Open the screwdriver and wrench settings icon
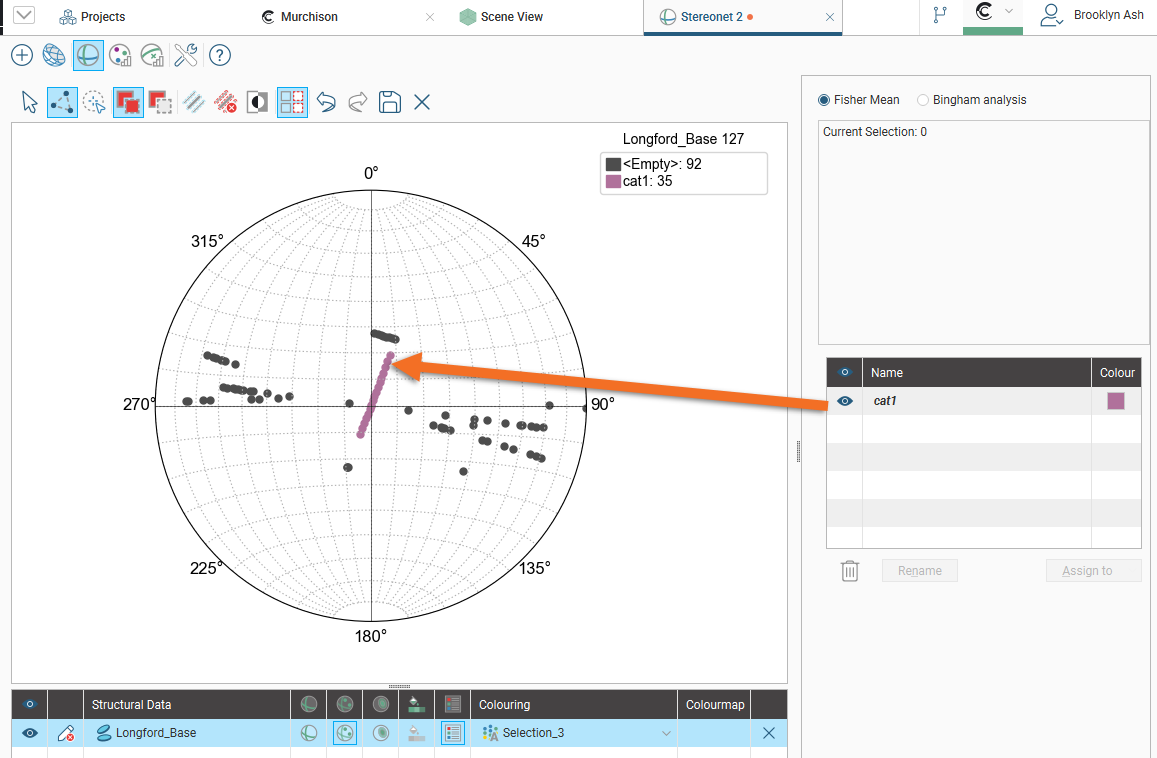Screen dimensions: 1157x758 coord(186,55)
